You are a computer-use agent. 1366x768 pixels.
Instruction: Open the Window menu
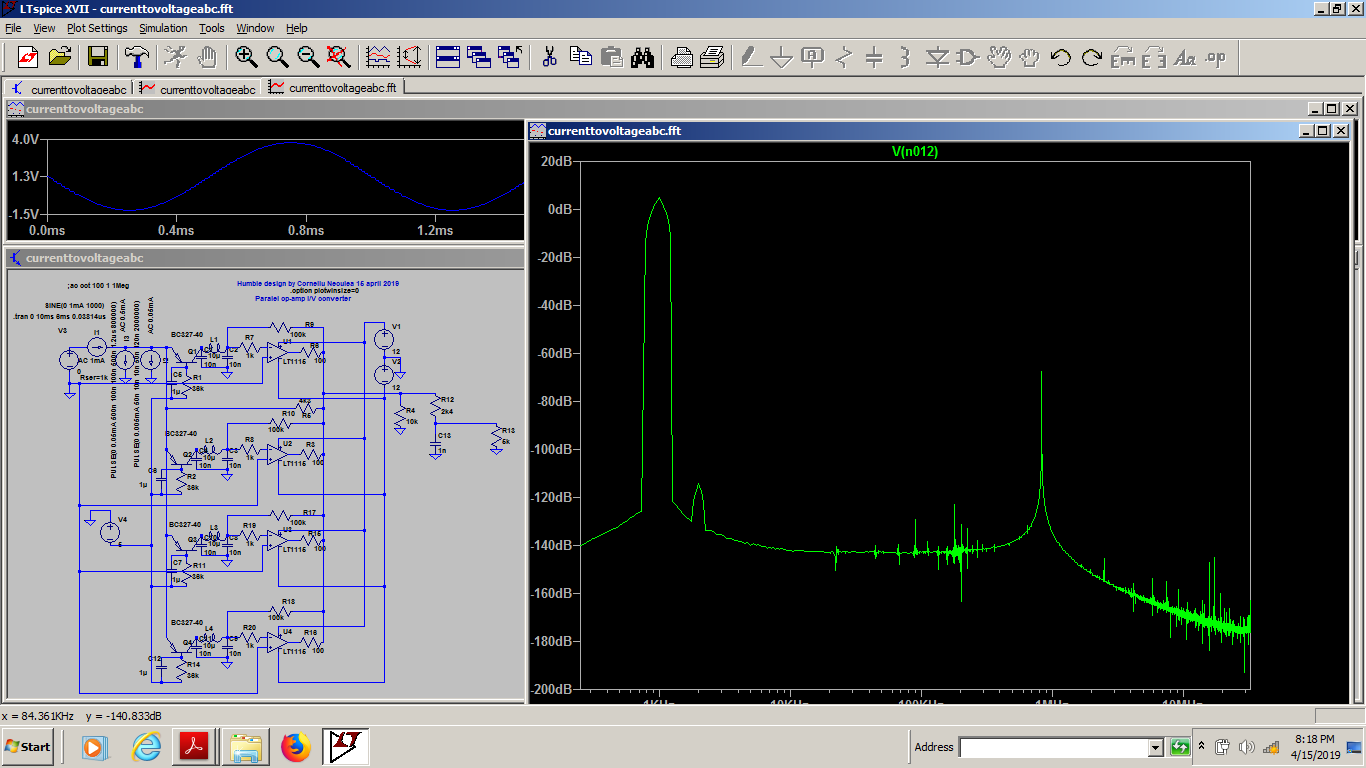click(256, 28)
